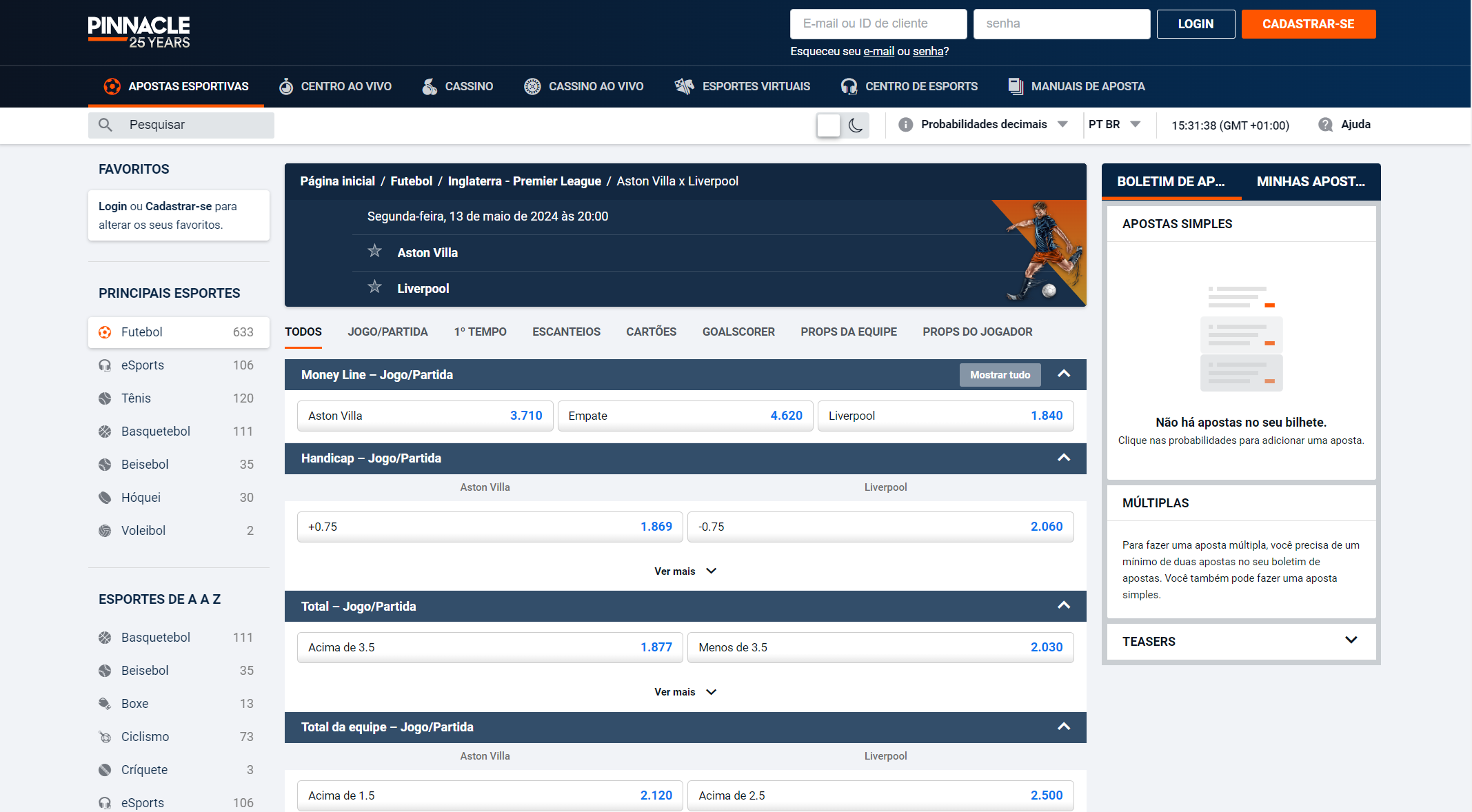Select Empate odds 4.620
This screenshot has height=812, width=1472.
(x=685, y=416)
